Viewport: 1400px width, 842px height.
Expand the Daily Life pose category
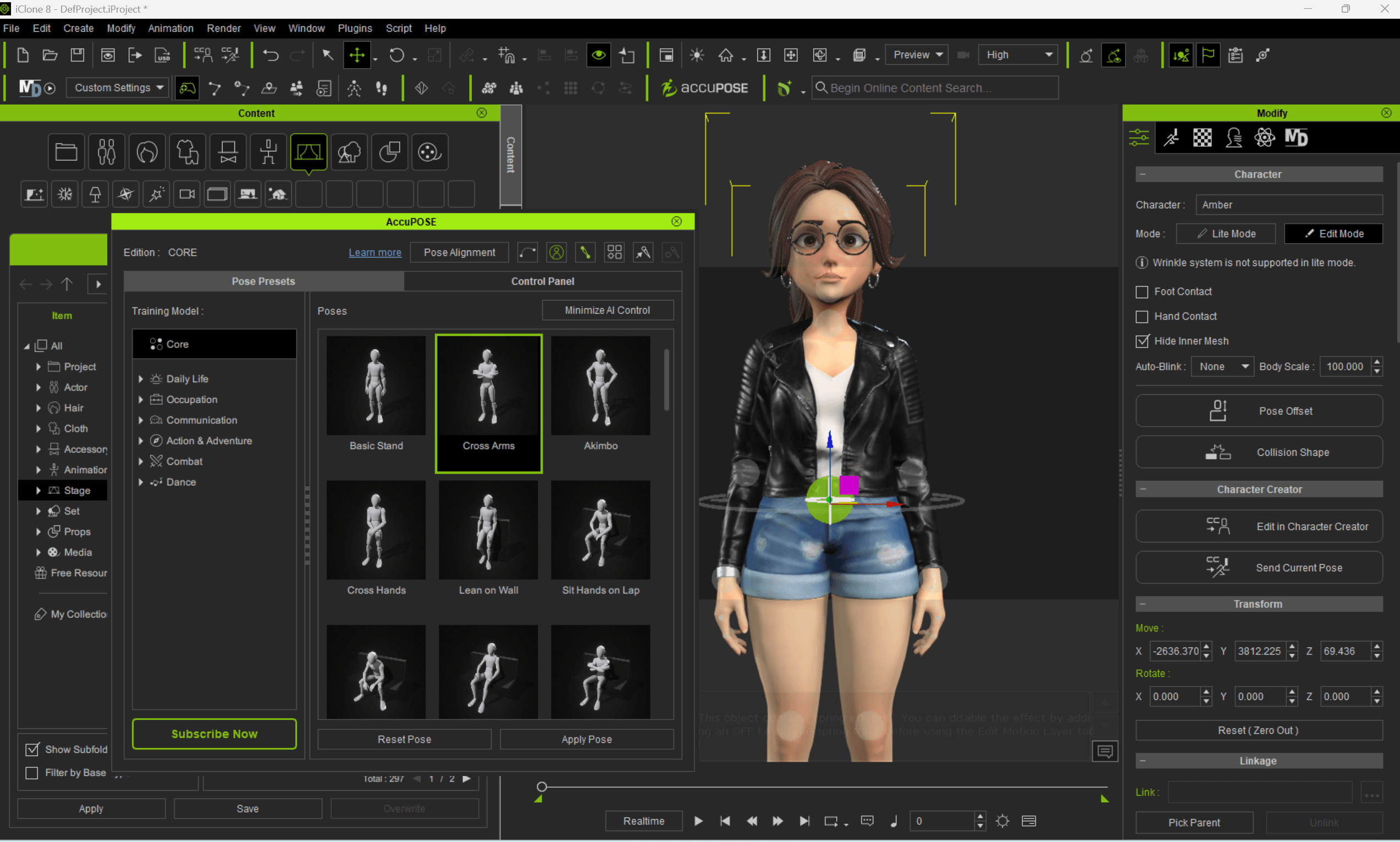click(x=141, y=379)
